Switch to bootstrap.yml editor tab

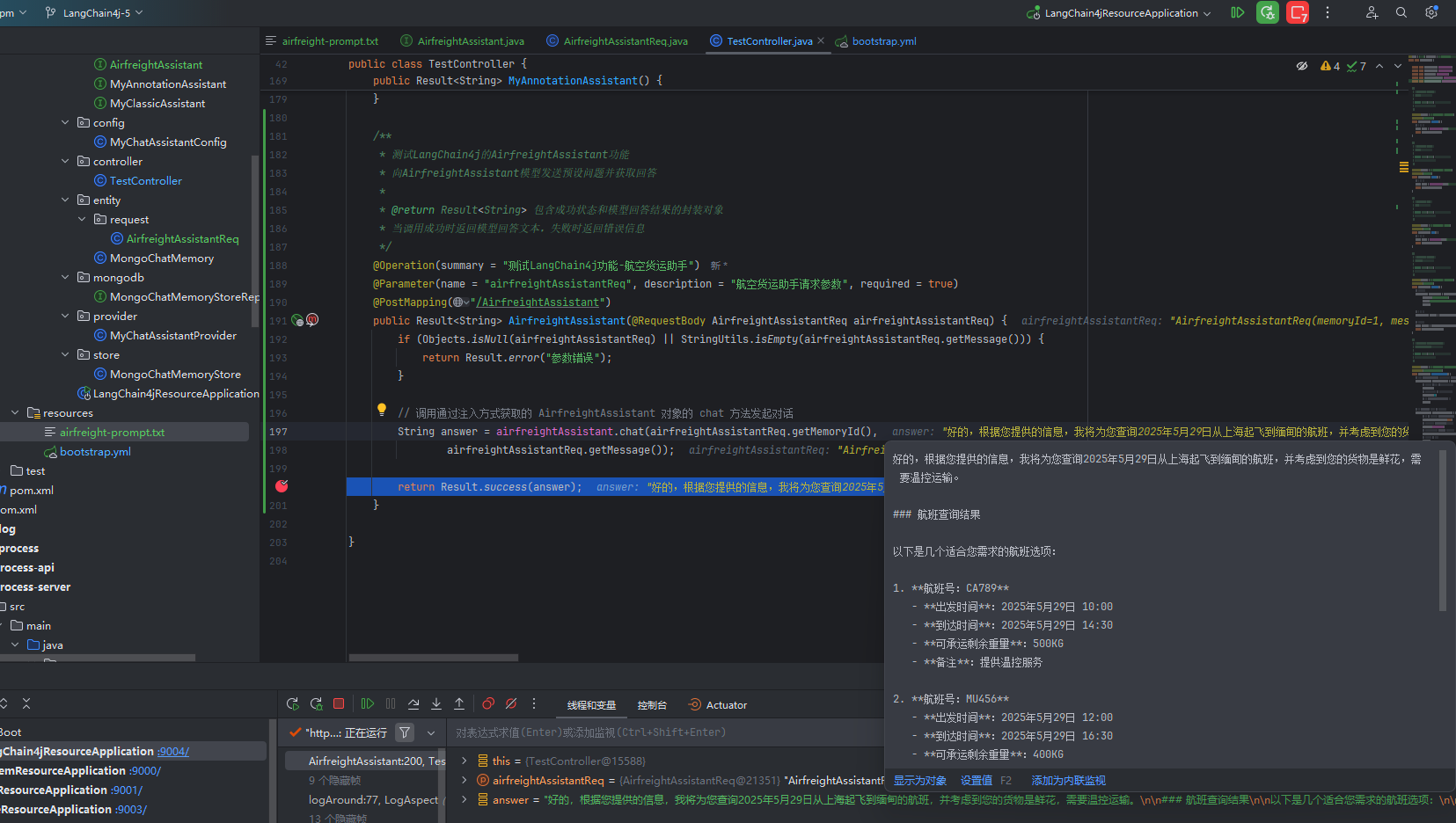[x=876, y=41]
